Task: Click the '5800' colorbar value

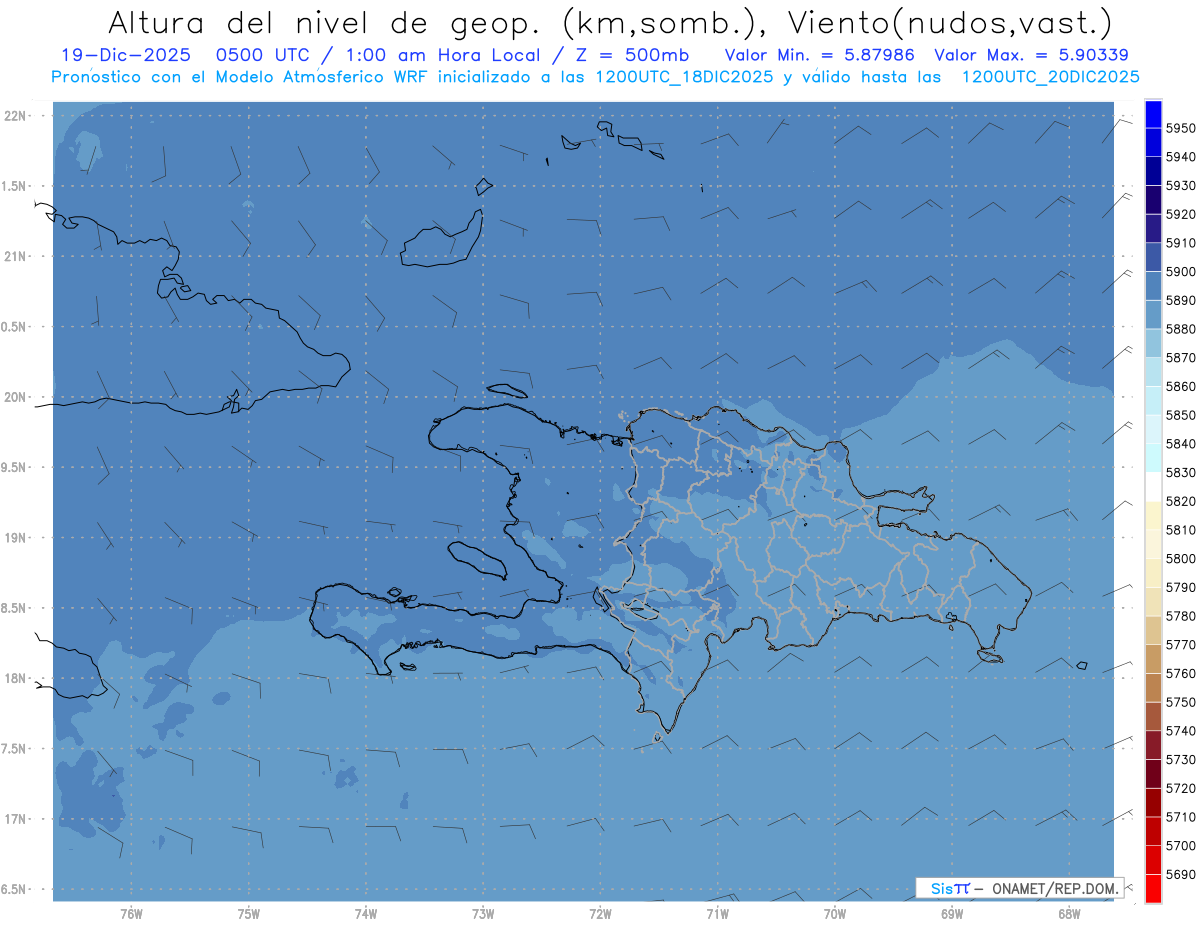Action: point(1181,559)
